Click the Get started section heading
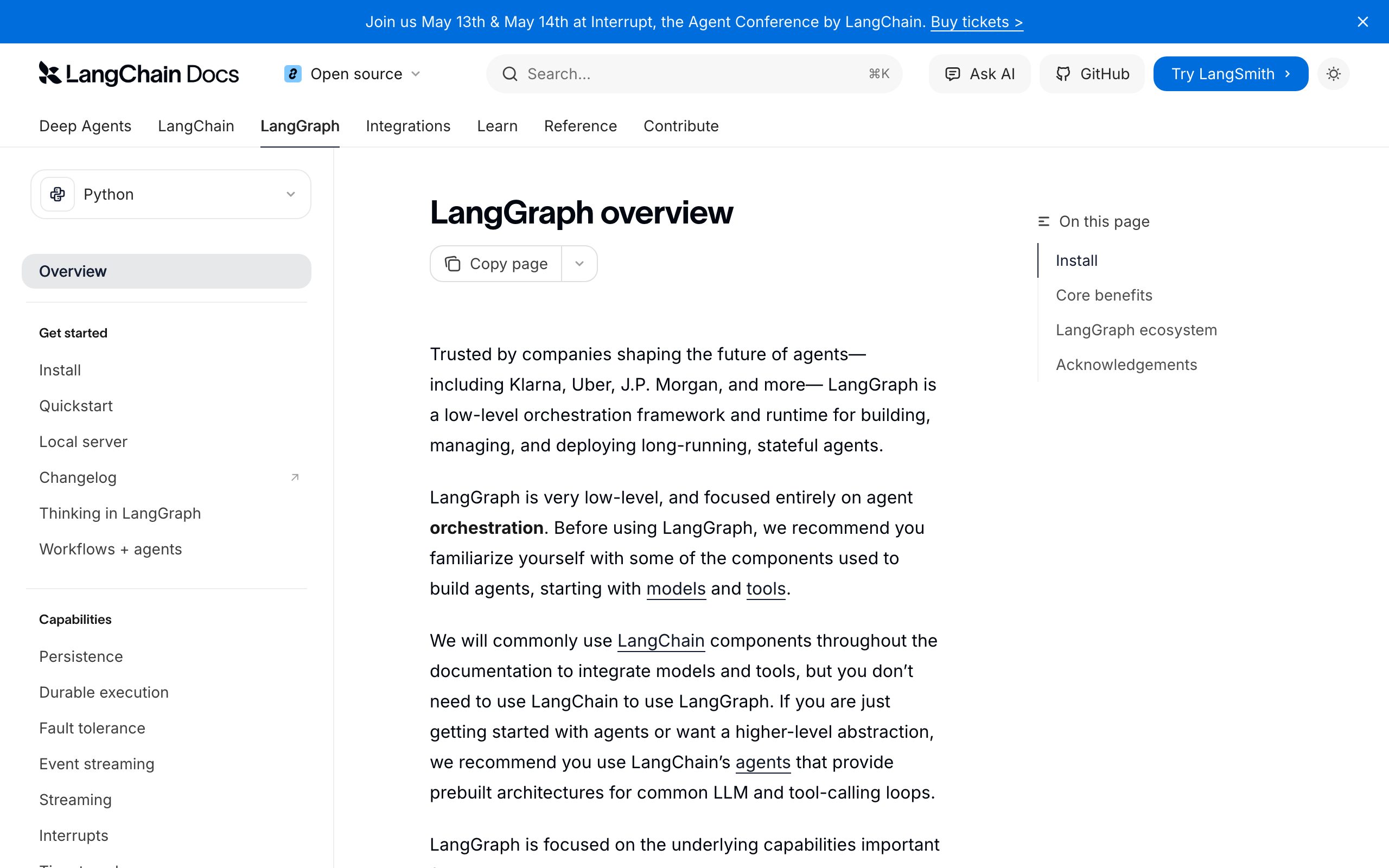 pos(73,333)
